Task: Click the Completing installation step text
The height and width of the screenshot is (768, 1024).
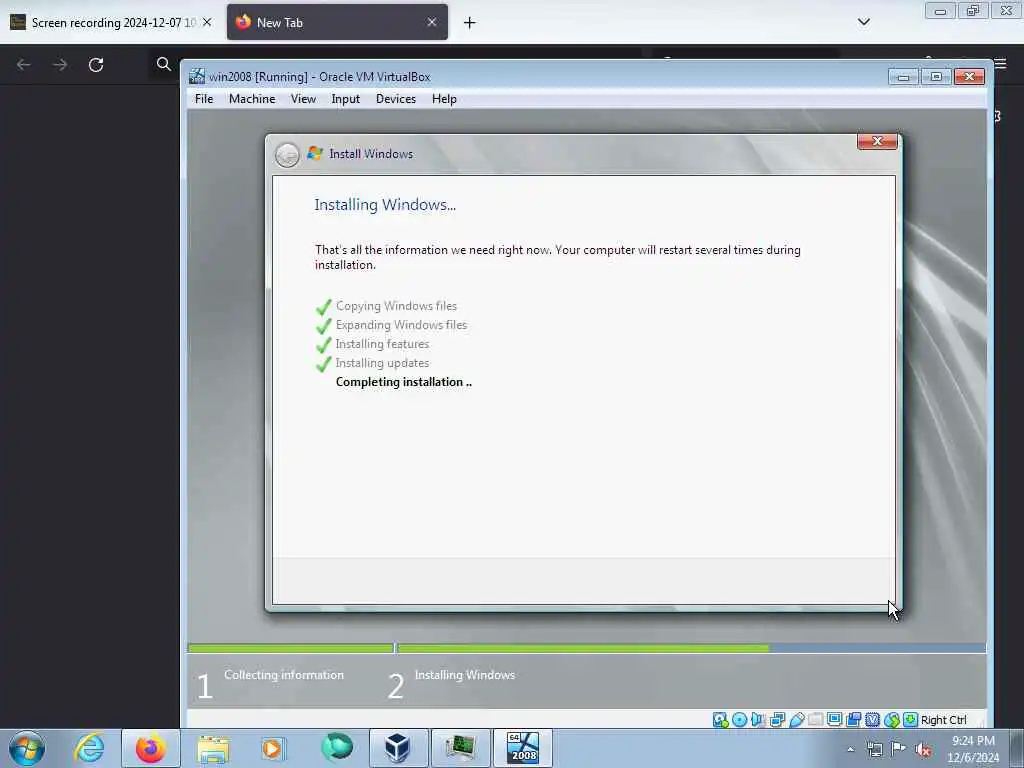Action: coord(404,382)
